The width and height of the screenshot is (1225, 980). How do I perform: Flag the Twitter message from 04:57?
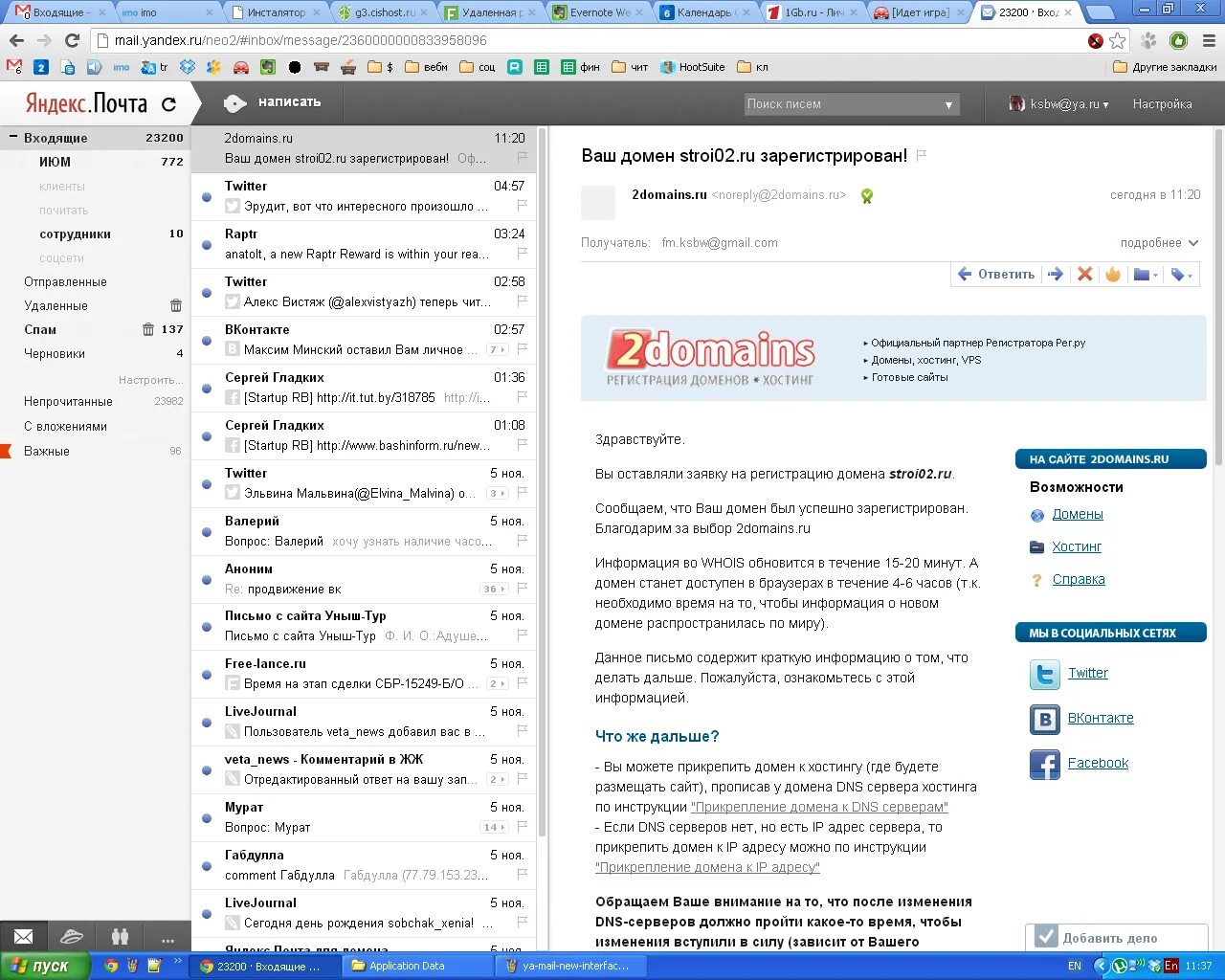click(x=523, y=206)
